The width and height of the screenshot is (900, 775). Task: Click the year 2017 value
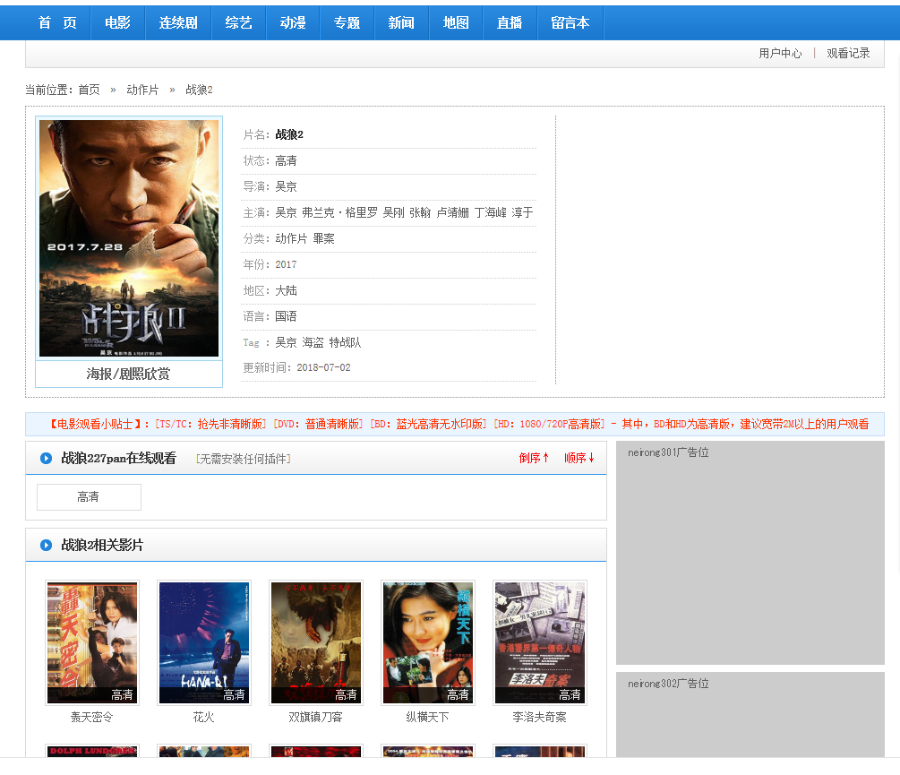tap(286, 265)
